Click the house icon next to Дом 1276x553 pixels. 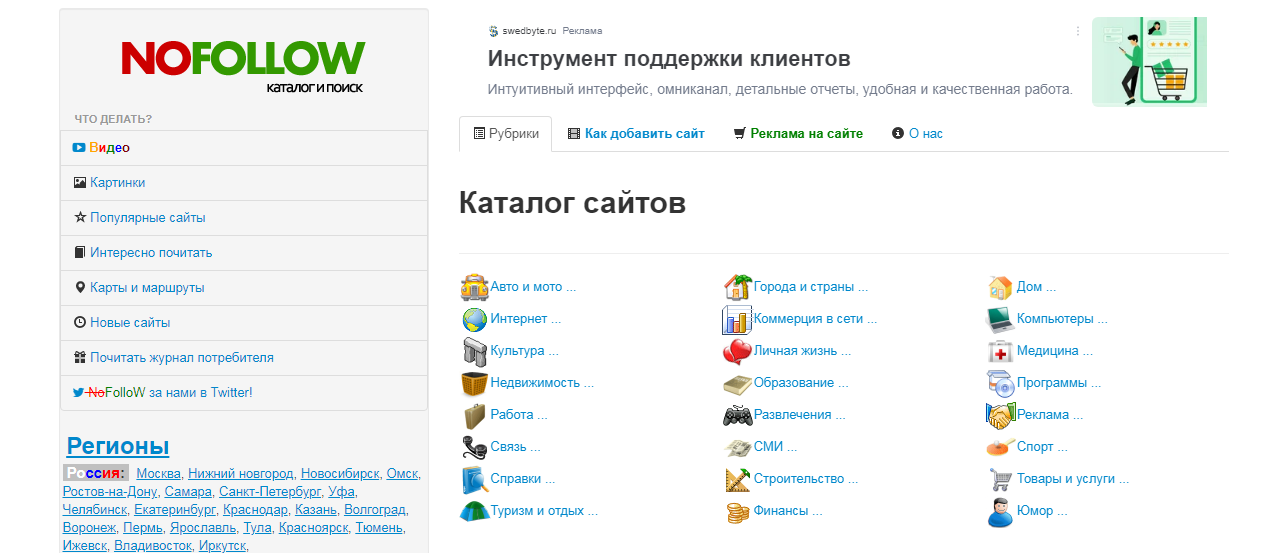point(1000,287)
